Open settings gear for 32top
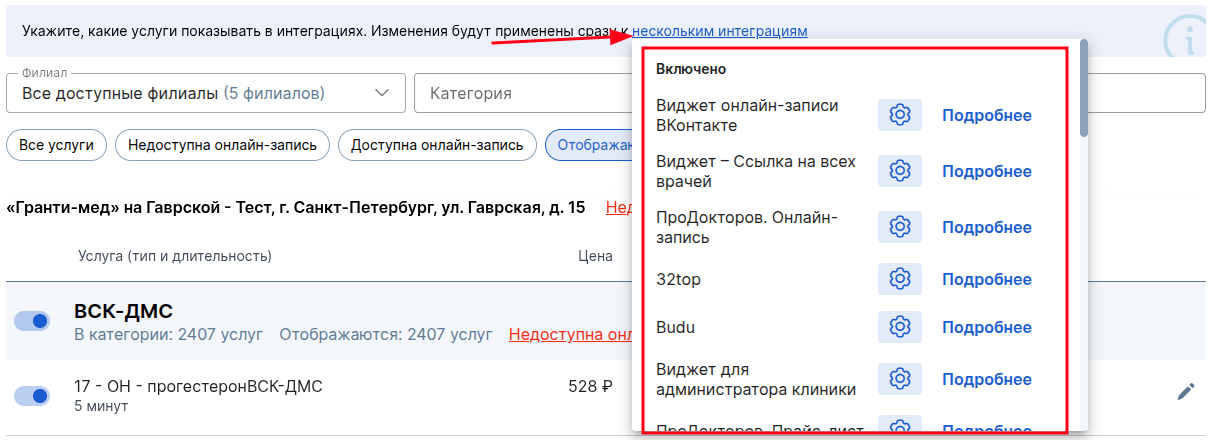Screen dimensions: 1220x440 click(x=899, y=279)
